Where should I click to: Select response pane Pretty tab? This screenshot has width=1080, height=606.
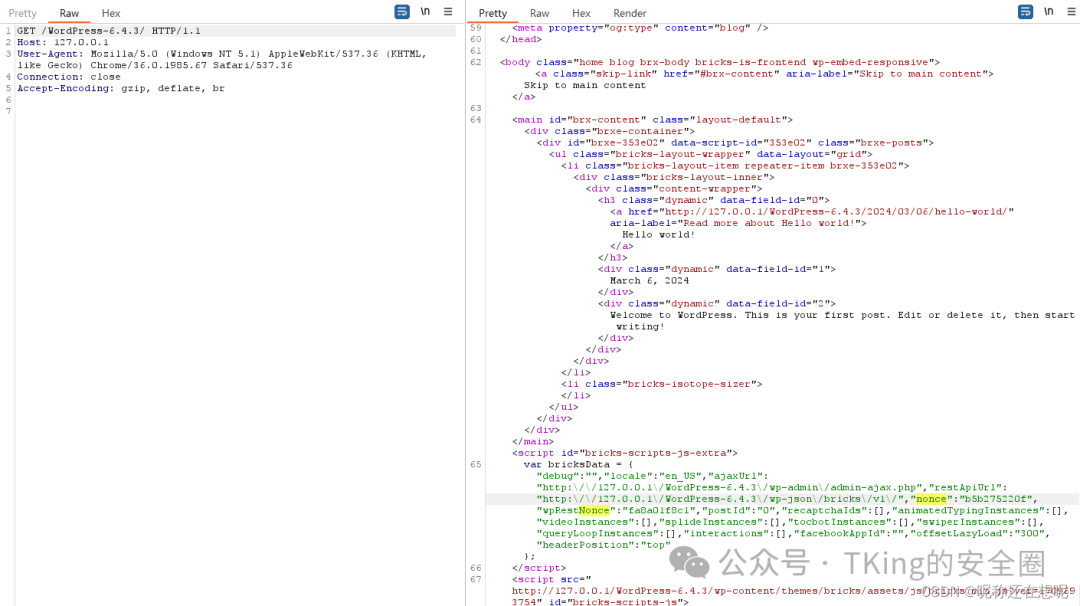(492, 13)
